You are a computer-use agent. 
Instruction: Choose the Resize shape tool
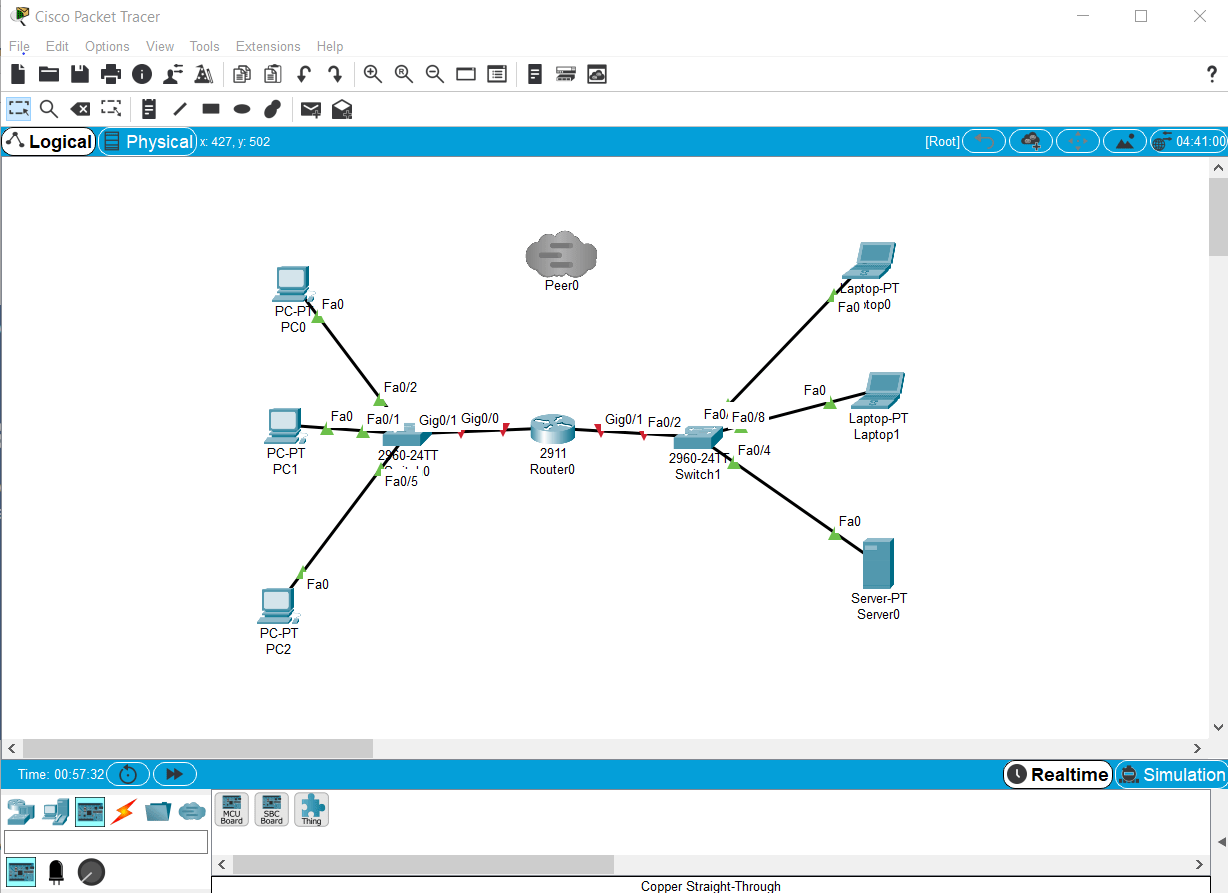111,108
